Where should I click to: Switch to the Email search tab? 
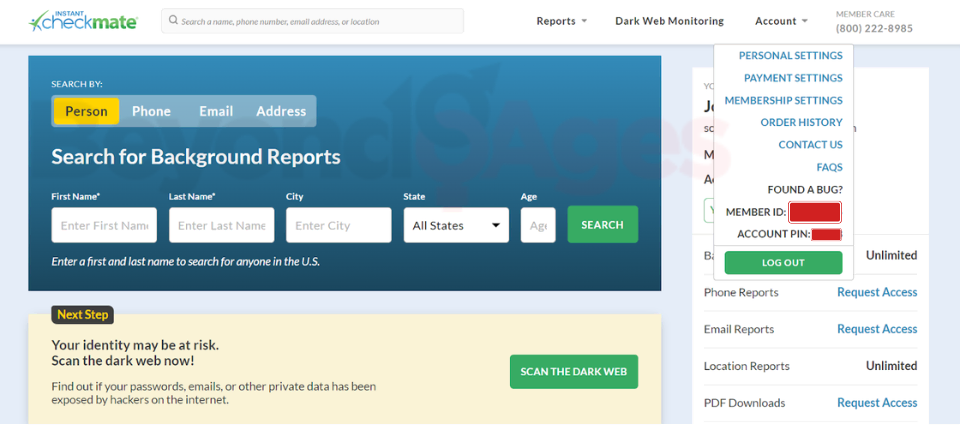click(216, 111)
